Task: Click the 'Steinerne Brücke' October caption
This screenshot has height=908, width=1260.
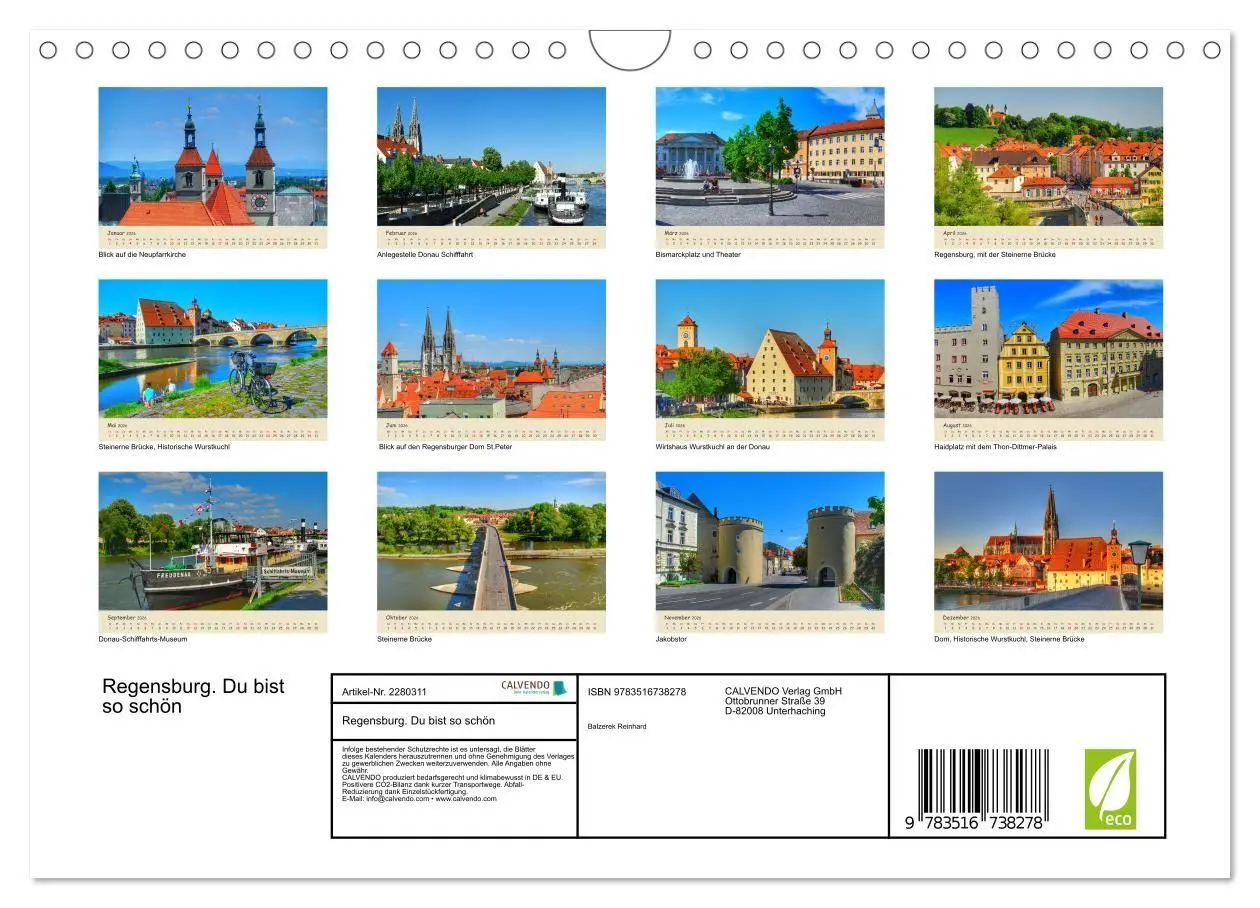Action: [x=405, y=639]
